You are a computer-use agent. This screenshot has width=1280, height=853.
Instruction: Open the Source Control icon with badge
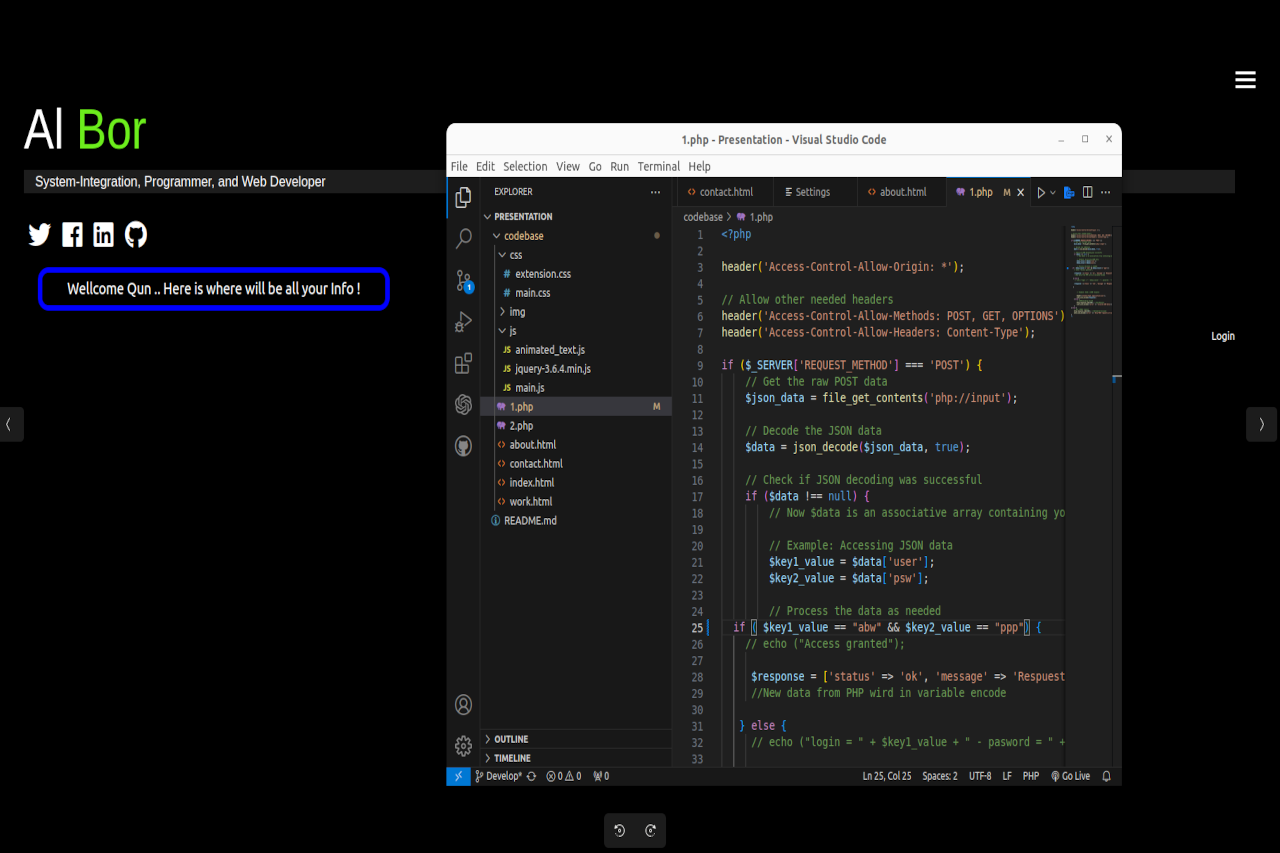coord(463,281)
